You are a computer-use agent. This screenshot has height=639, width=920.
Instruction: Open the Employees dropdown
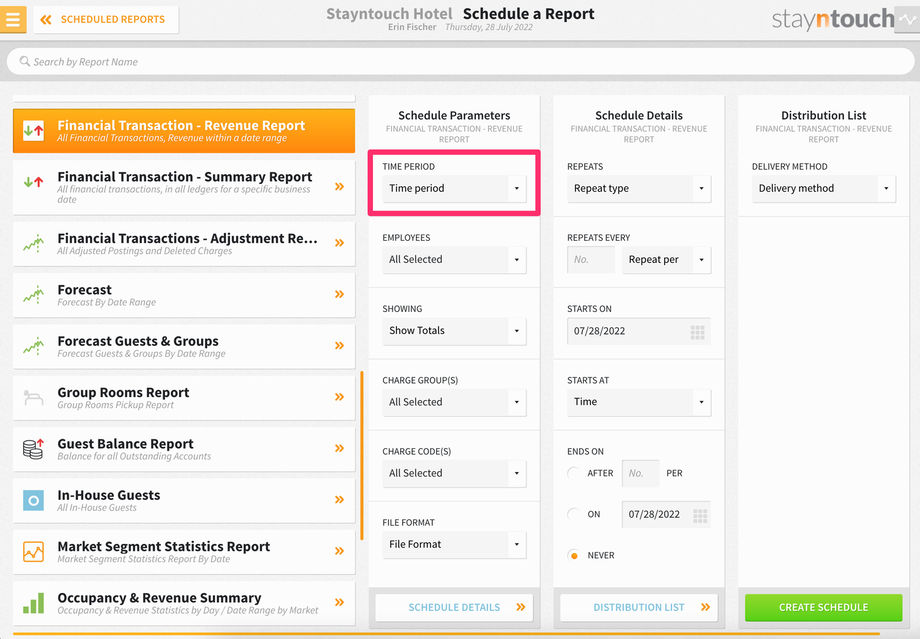tap(454, 259)
